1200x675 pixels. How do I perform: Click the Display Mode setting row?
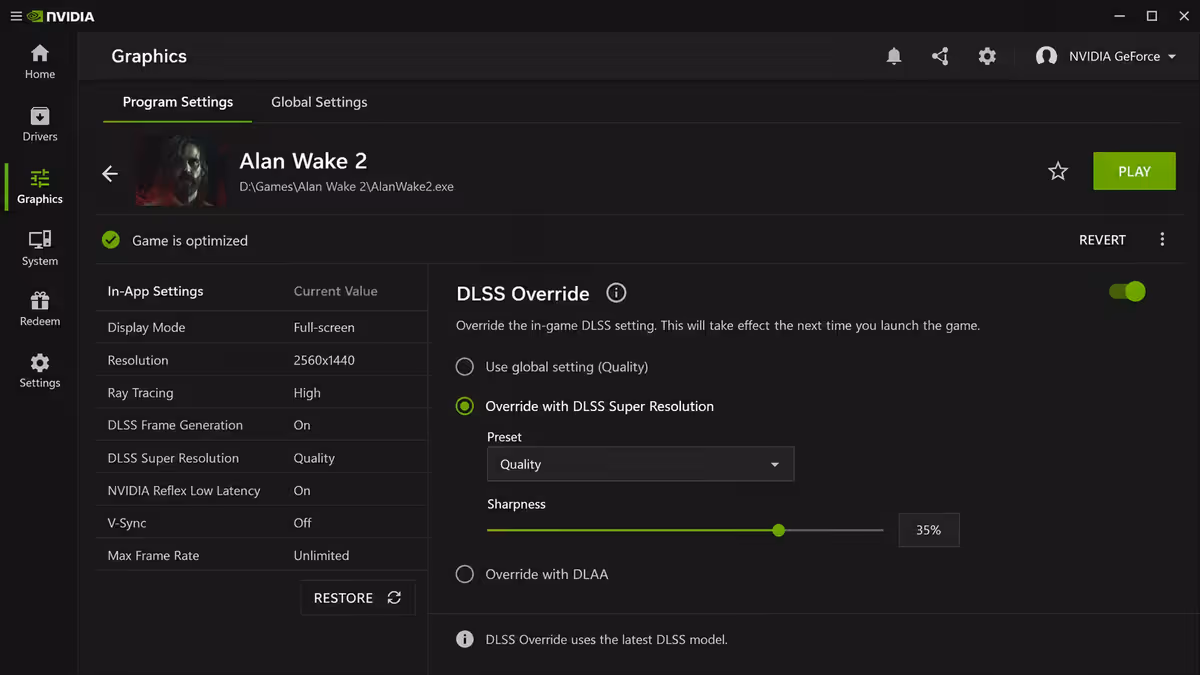pos(262,327)
